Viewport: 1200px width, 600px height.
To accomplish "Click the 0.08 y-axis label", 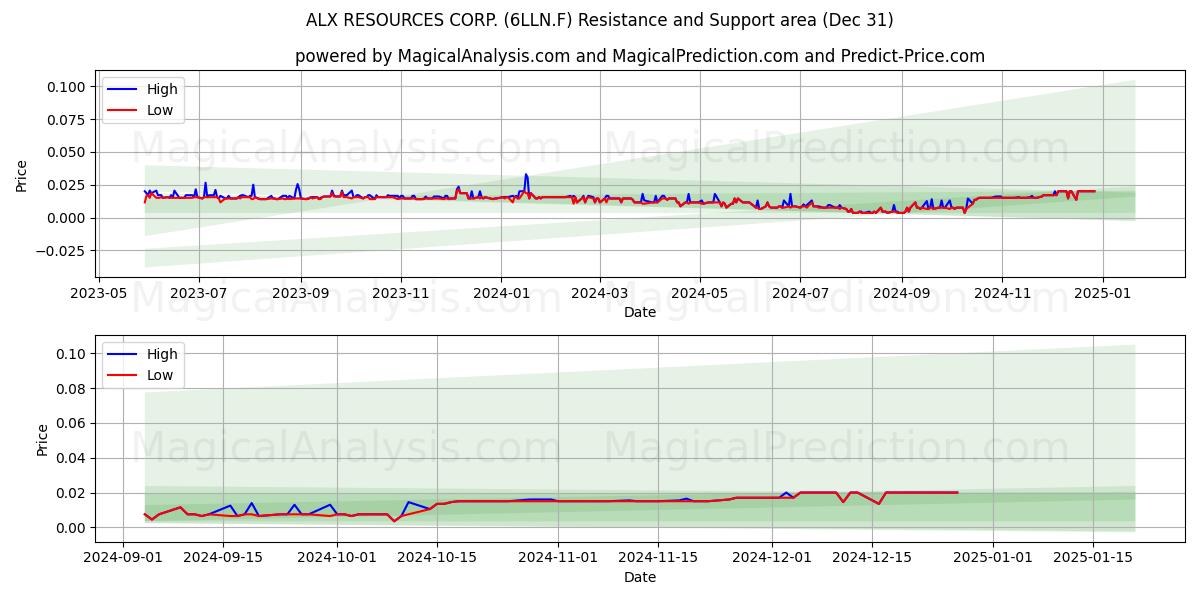I will tap(73, 389).
